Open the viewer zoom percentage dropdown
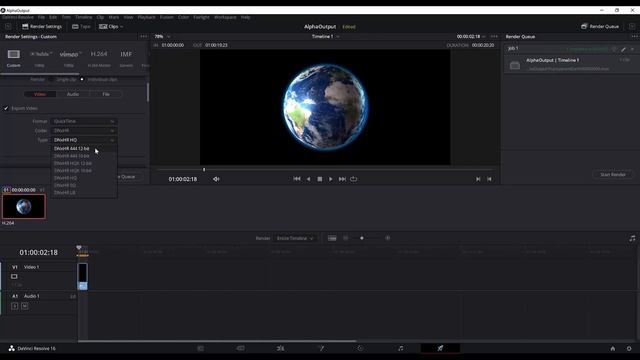Image resolution: width=640 pixels, height=360 pixels. pos(162,36)
